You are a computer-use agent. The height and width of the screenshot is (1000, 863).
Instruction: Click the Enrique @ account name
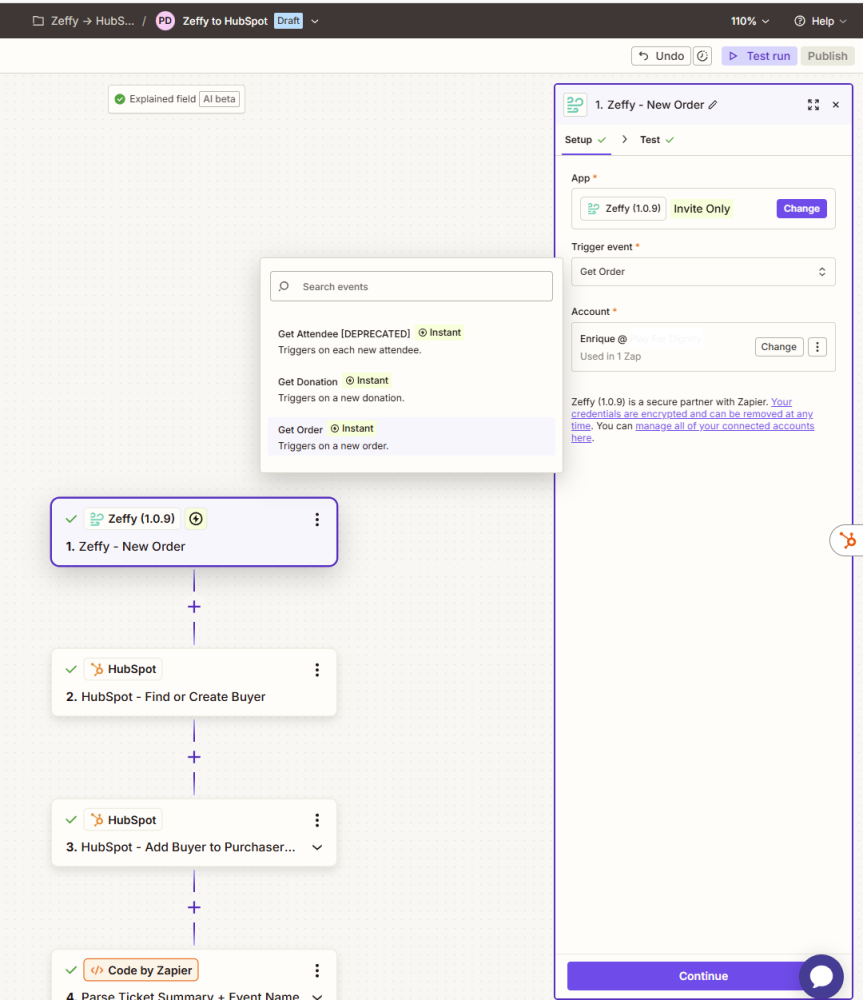tap(603, 339)
